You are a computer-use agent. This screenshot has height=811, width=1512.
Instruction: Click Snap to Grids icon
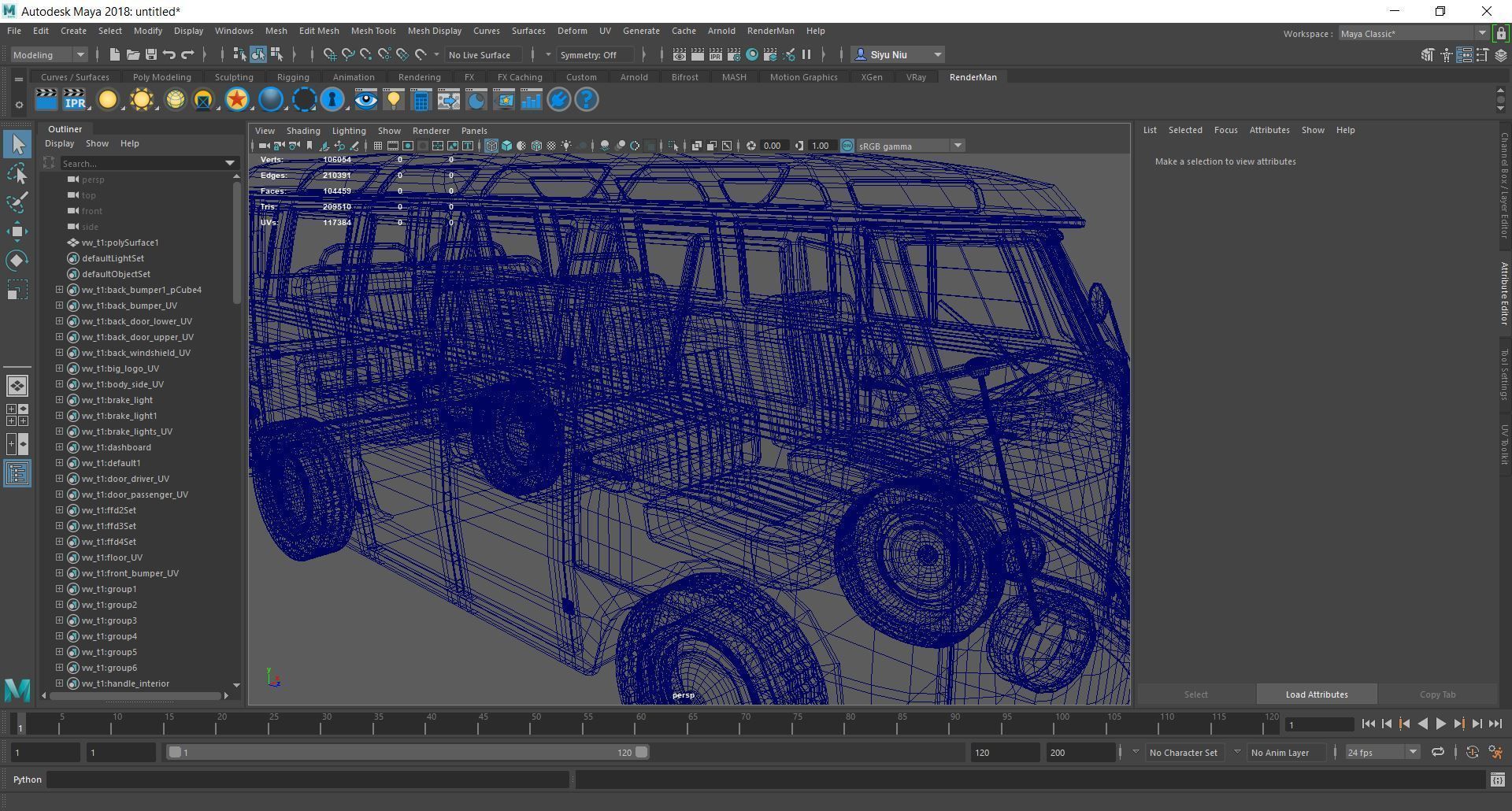[330, 54]
